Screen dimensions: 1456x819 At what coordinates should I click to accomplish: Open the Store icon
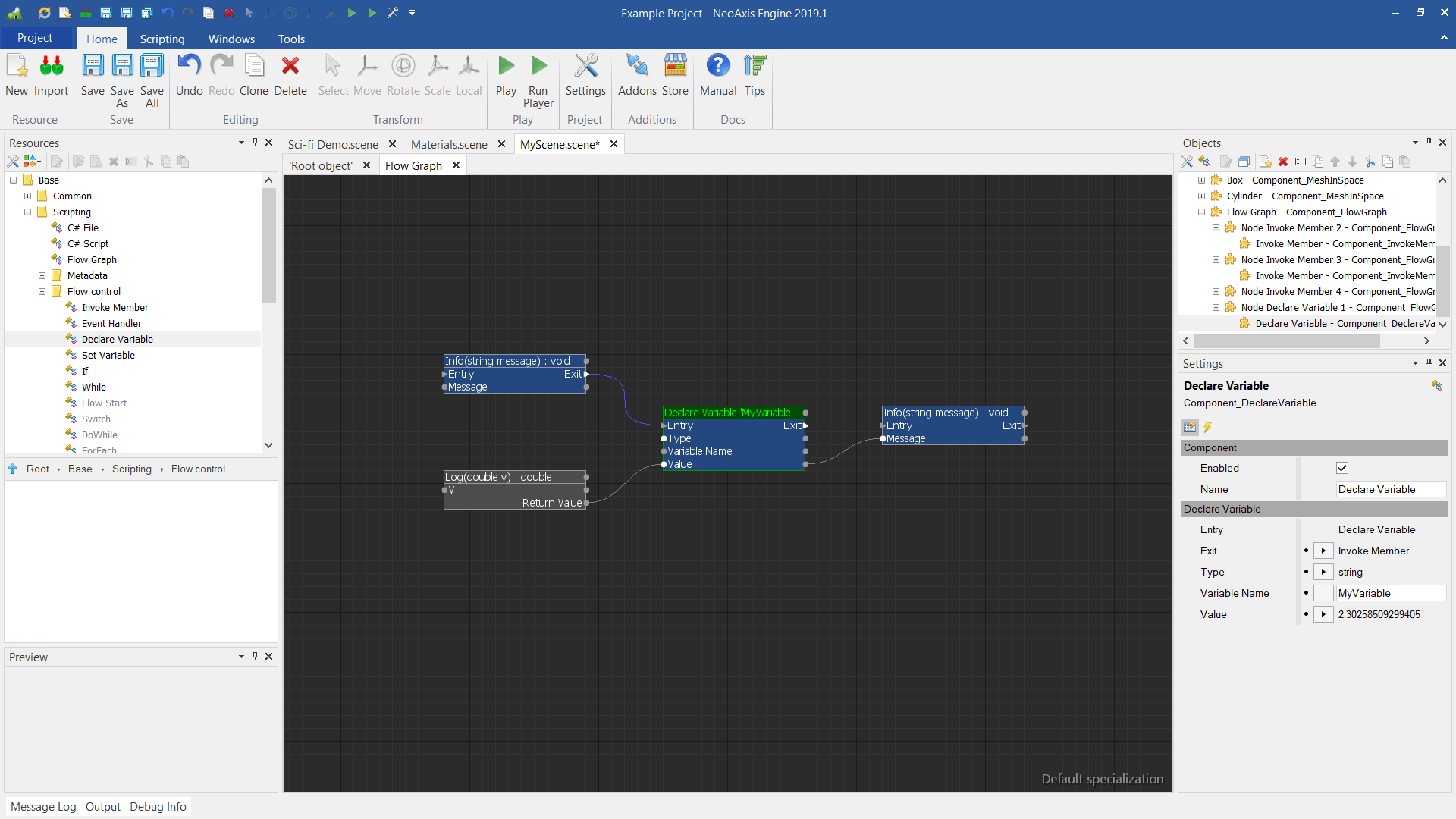[675, 67]
